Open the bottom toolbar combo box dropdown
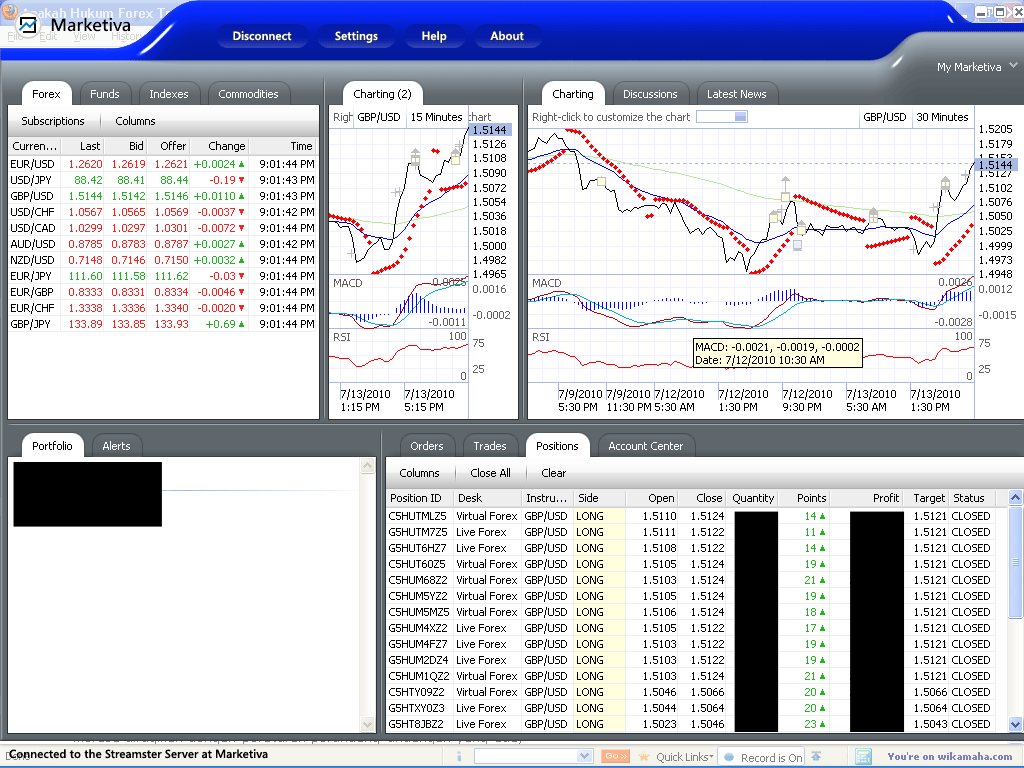This screenshot has height=768, width=1024. (x=584, y=756)
